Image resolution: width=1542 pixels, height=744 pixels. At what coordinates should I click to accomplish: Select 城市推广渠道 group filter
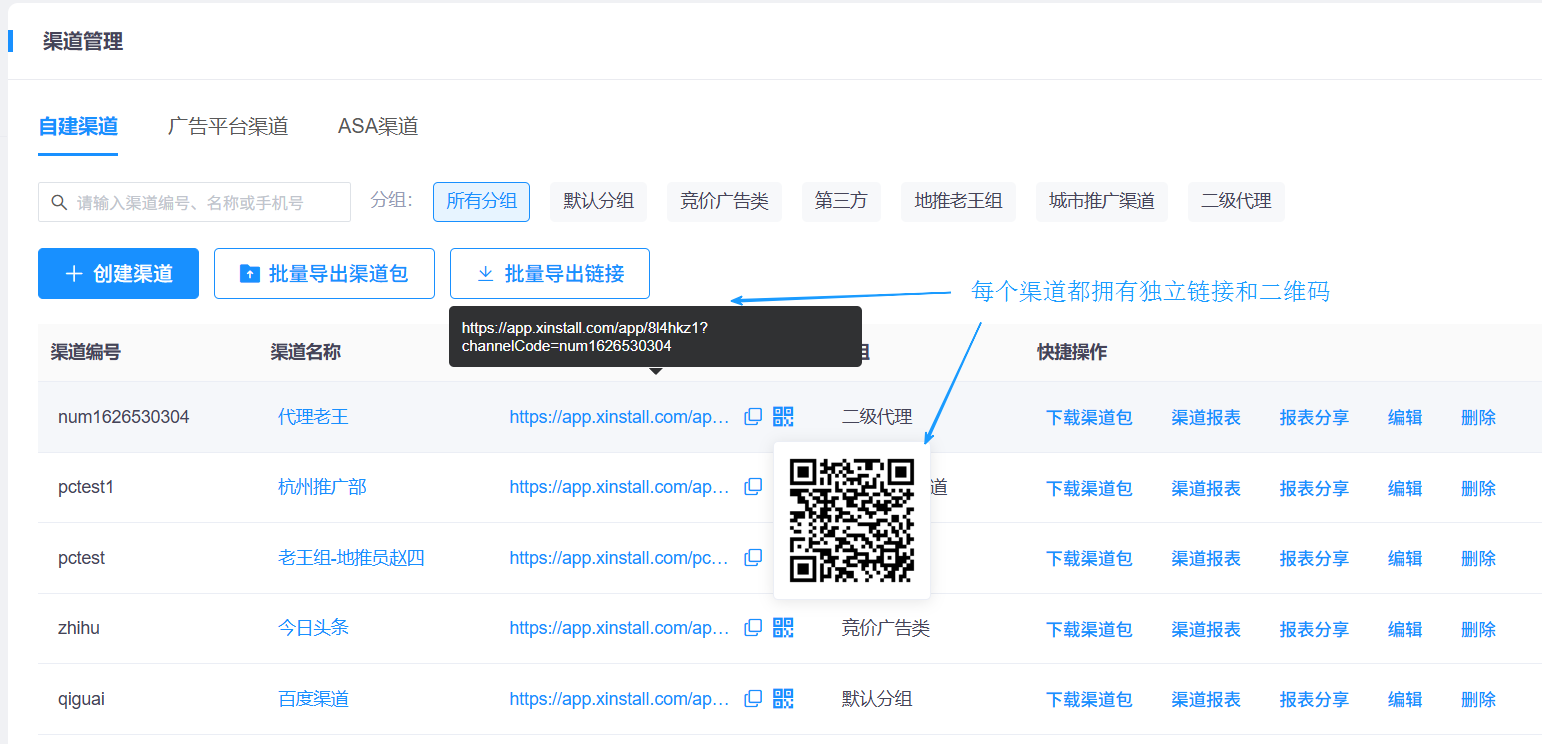coord(1102,201)
